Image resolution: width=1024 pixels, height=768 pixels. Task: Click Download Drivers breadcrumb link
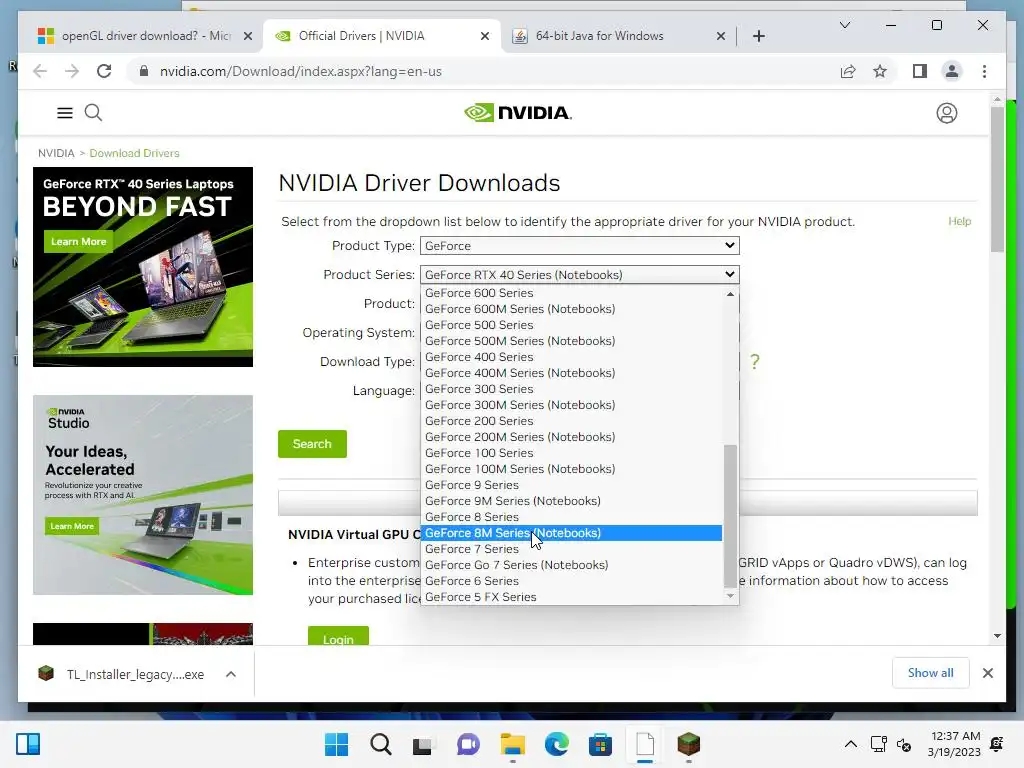(x=135, y=153)
